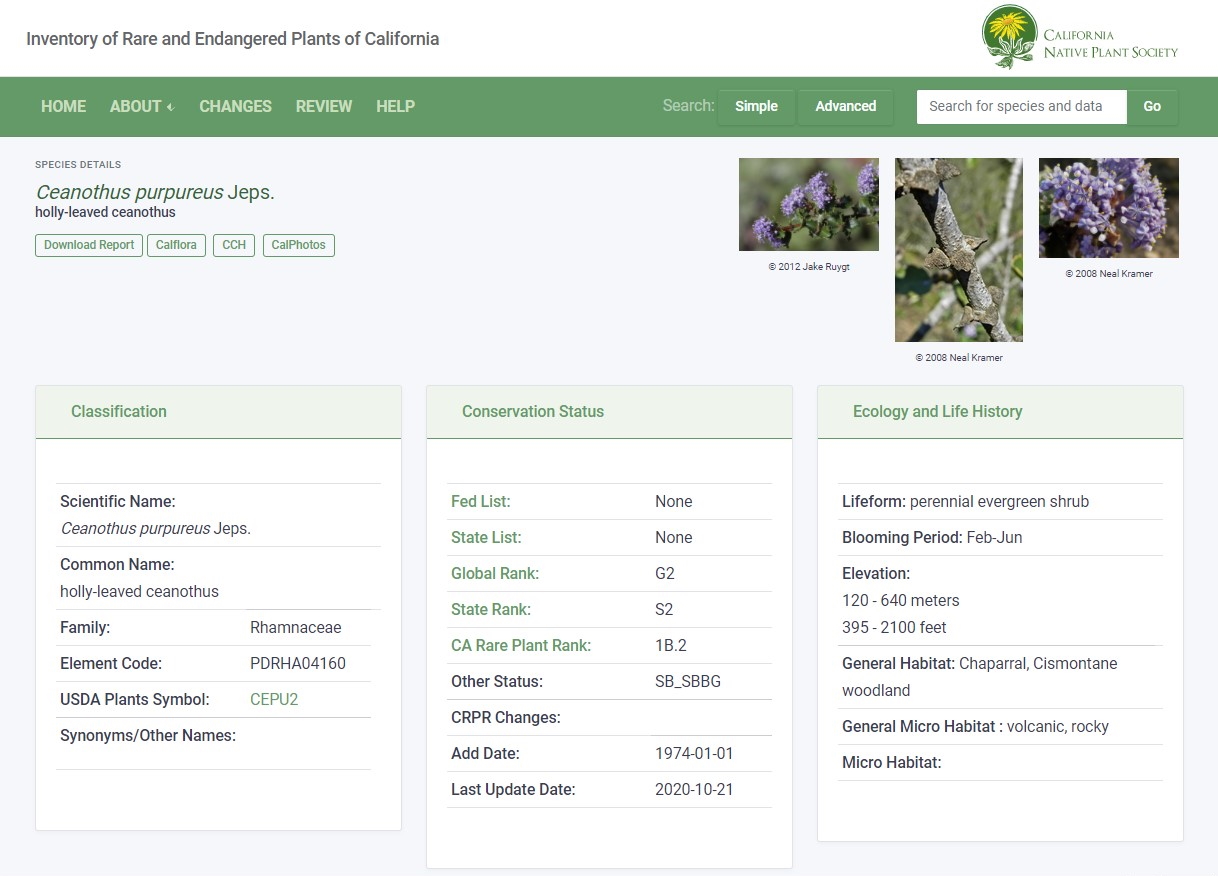Go to the REVIEW section
Screen dimensions: 1218x876
click(x=323, y=106)
